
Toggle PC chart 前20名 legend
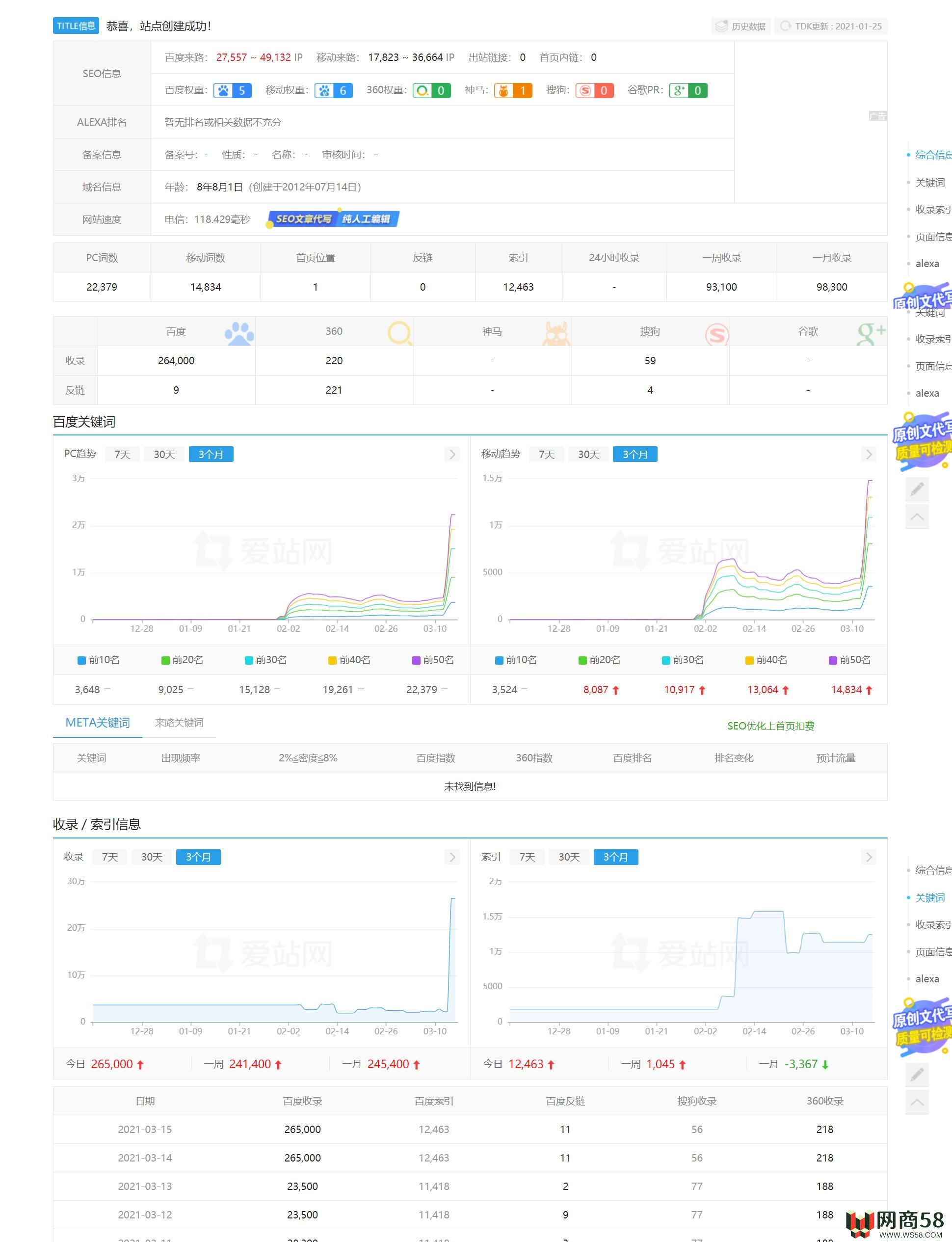pyautogui.click(x=183, y=660)
